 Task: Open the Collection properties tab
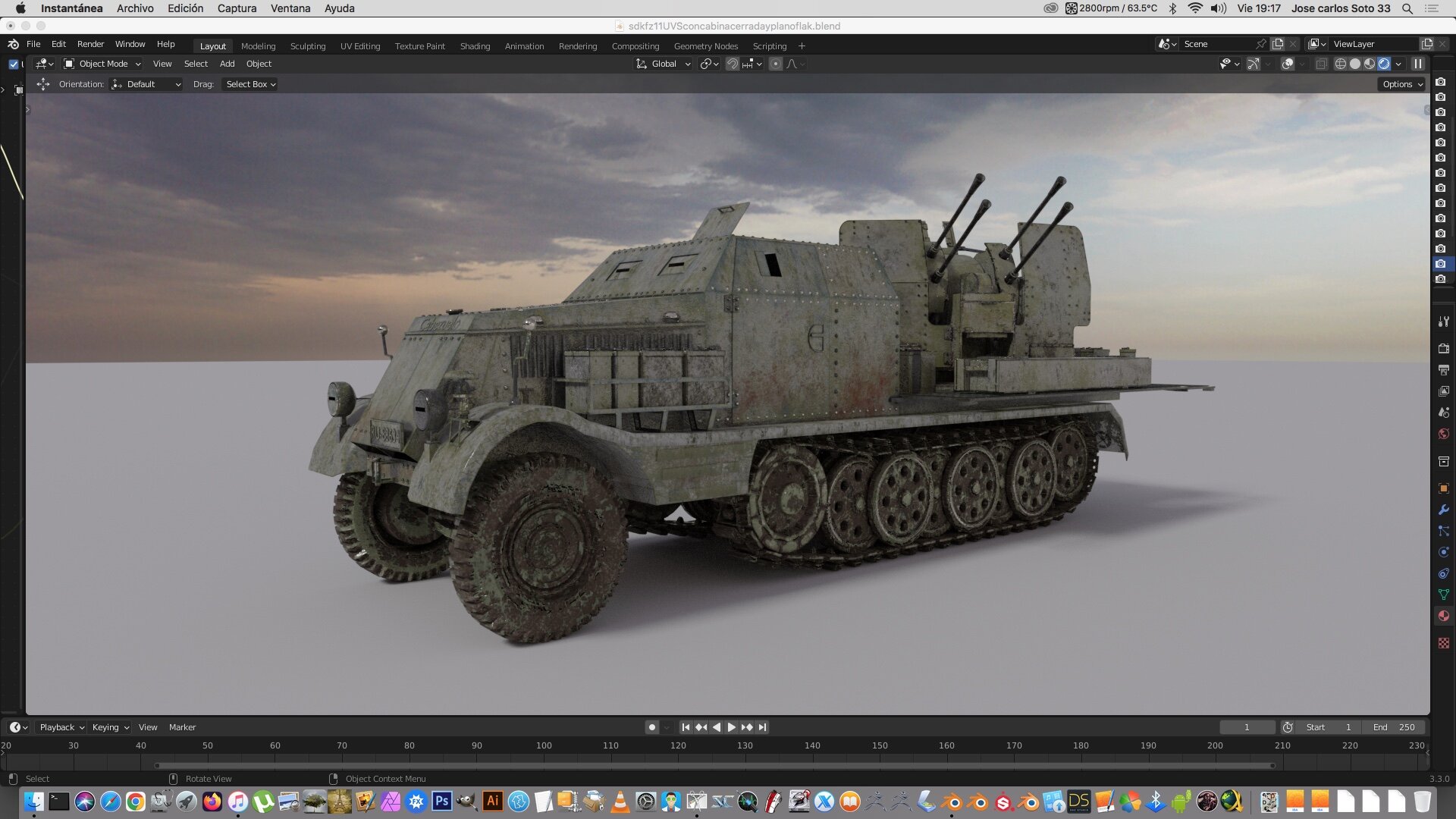pos(1443,461)
